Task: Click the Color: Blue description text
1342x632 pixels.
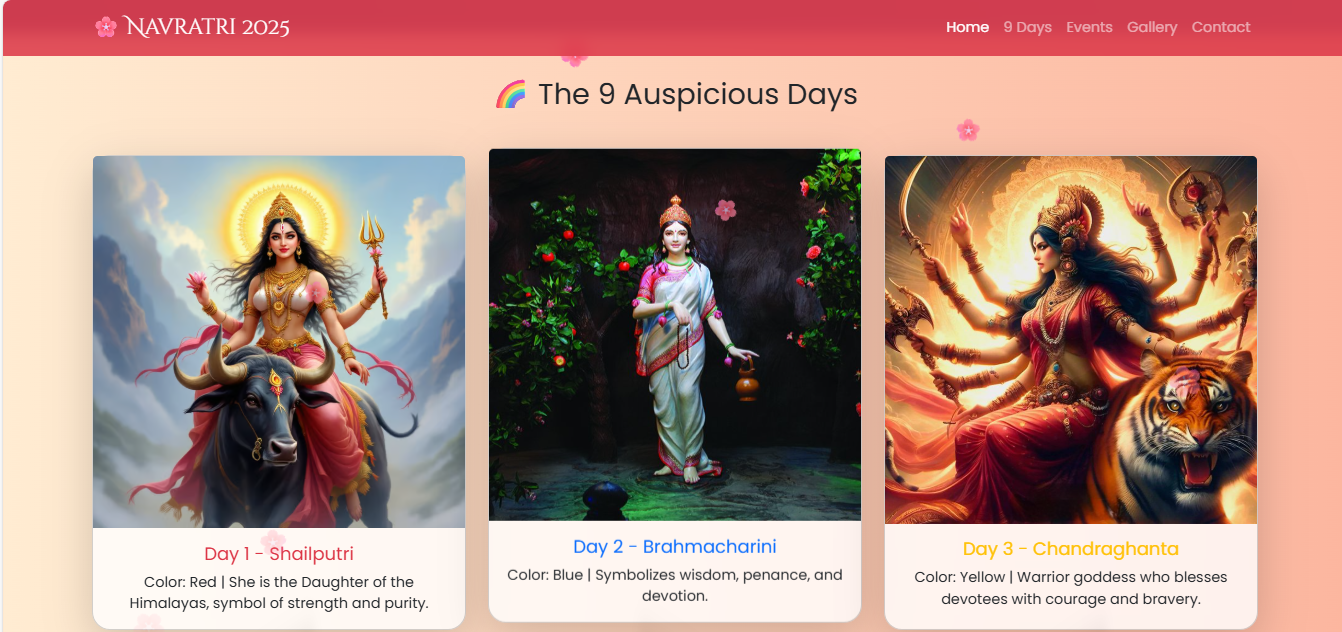Action: coord(675,585)
